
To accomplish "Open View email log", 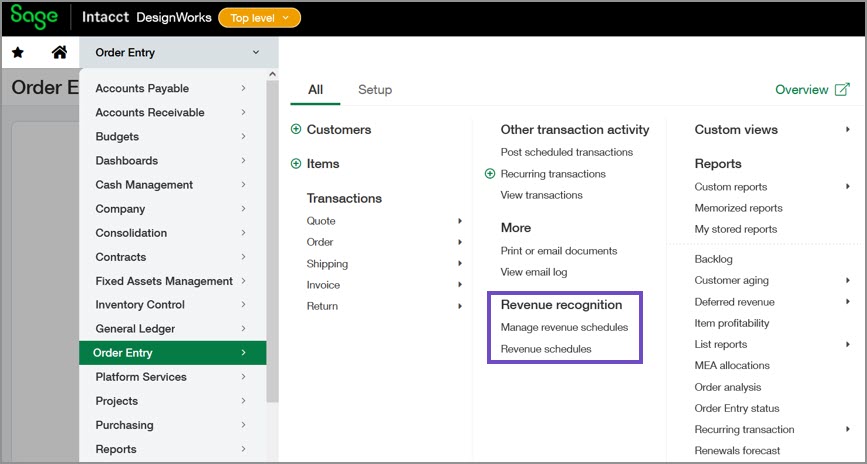I will pyautogui.click(x=534, y=272).
